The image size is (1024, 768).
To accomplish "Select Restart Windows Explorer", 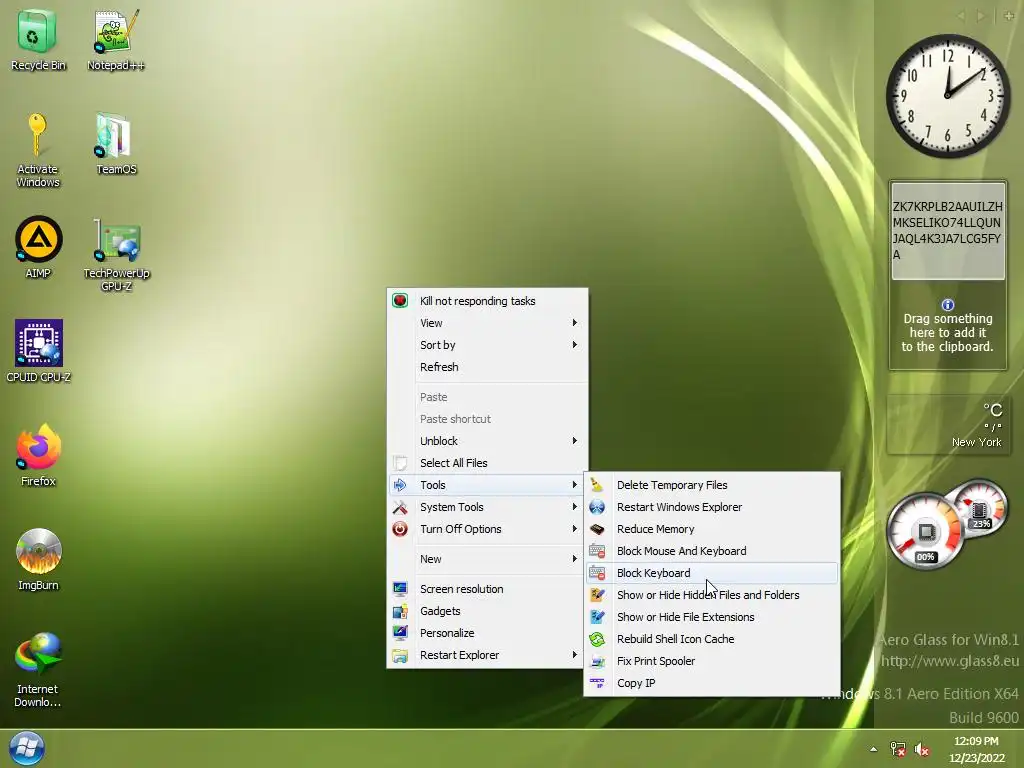I will click(x=712, y=507).
